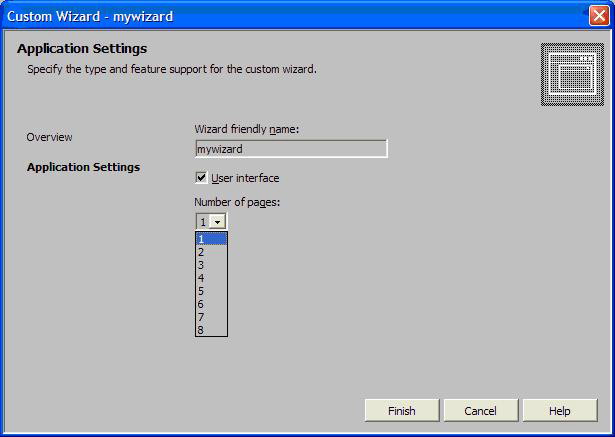Pick 6 in the pages dropdown
The width and height of the screenshot is (615, 437).
tap(211, 304)
